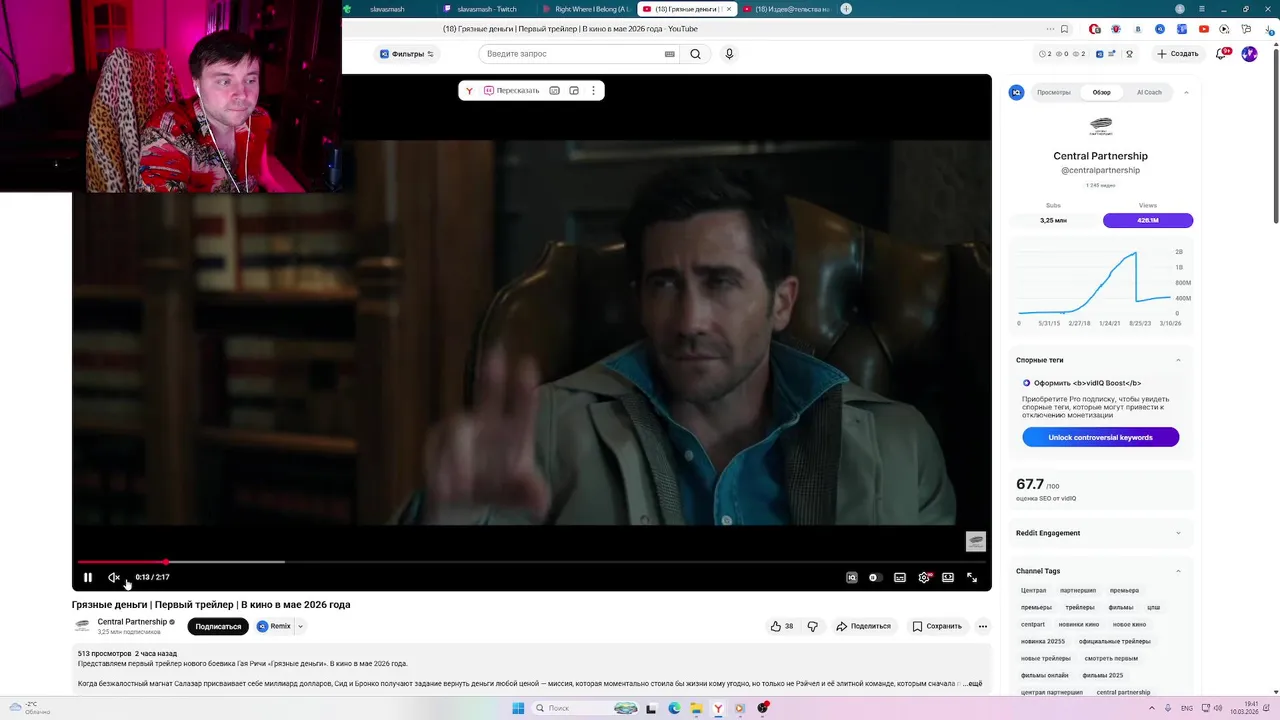Screen dimensions: 1280x720
Task: Click the трейлеры channel tag
Action: tap(1080, 607)
